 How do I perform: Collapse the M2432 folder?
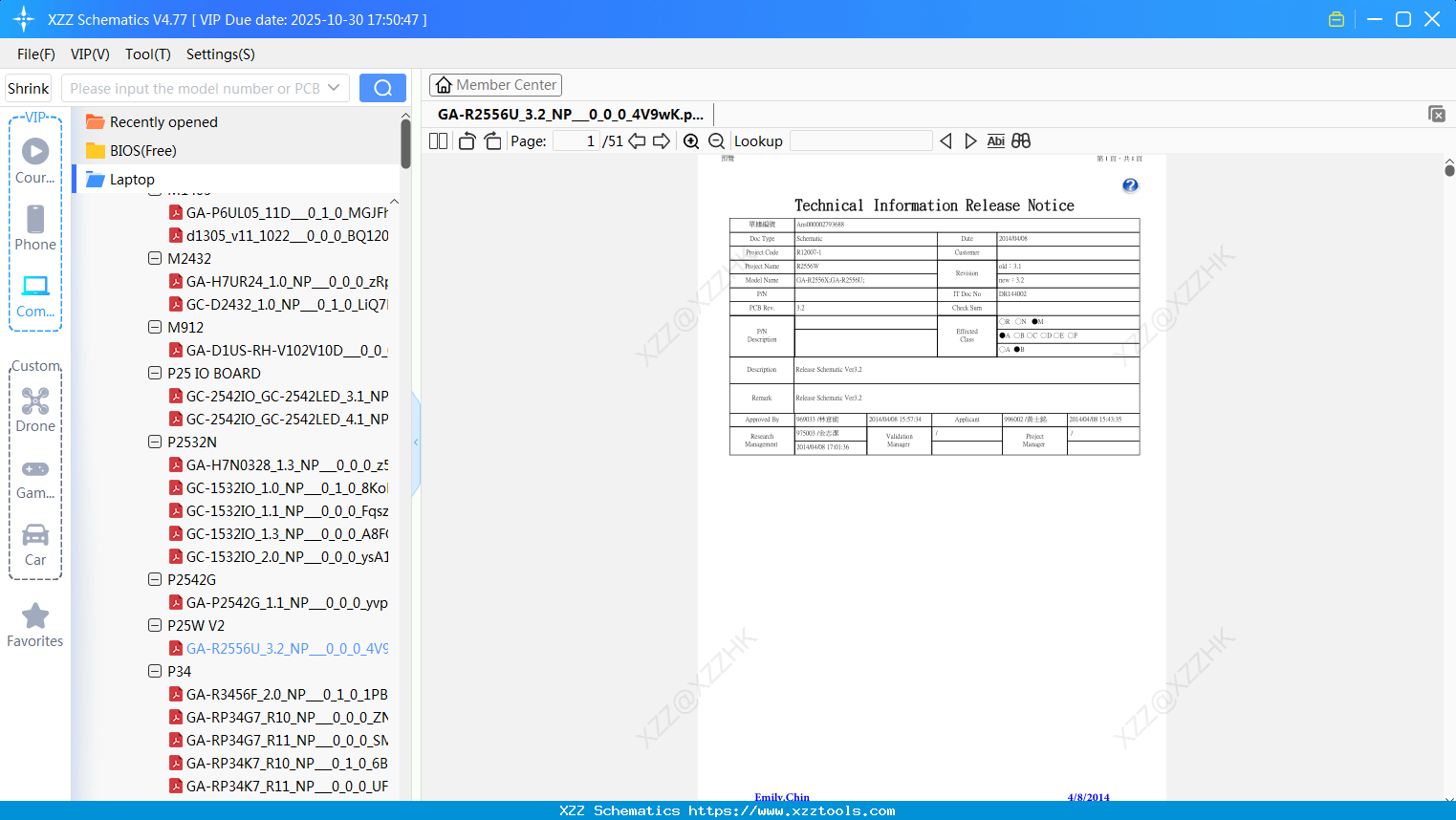pyautogui.click(x=155, y=258)
